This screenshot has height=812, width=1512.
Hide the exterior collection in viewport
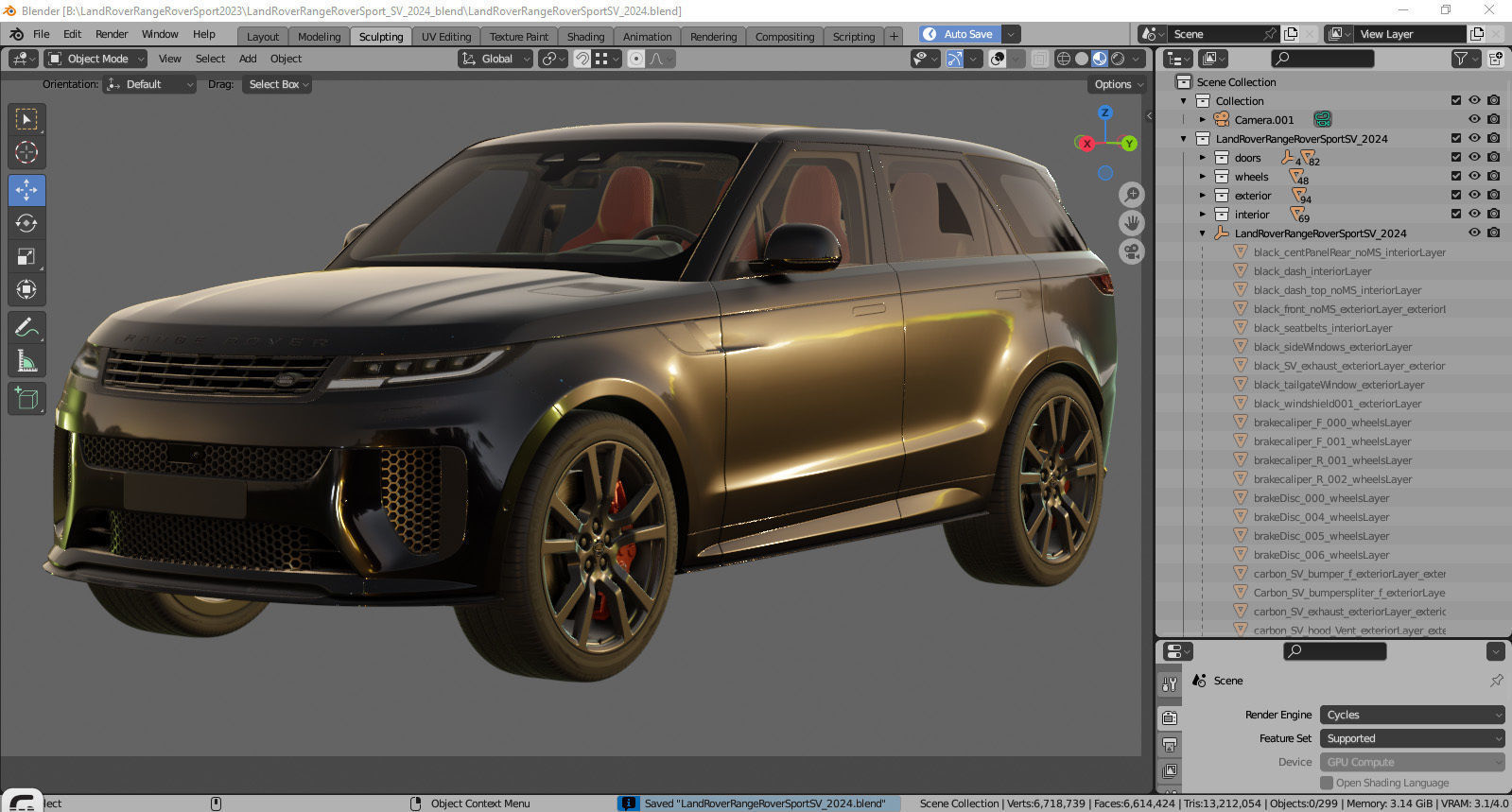click(x=1474, y=195)
